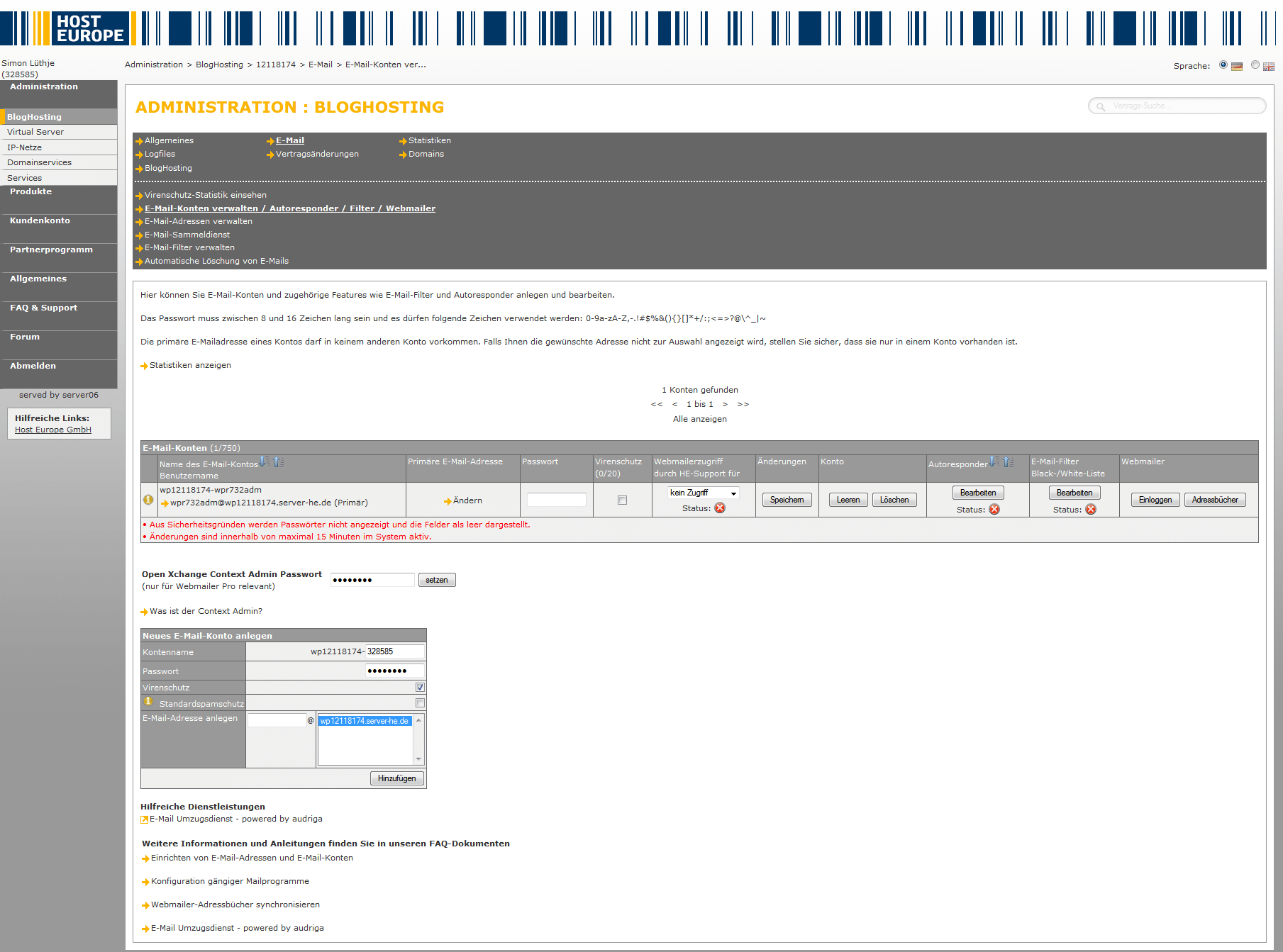Viewport: 1283px width, 952px height.
Task: Open Virtual Server in the sidebar
Action: (x=35, y=132)
